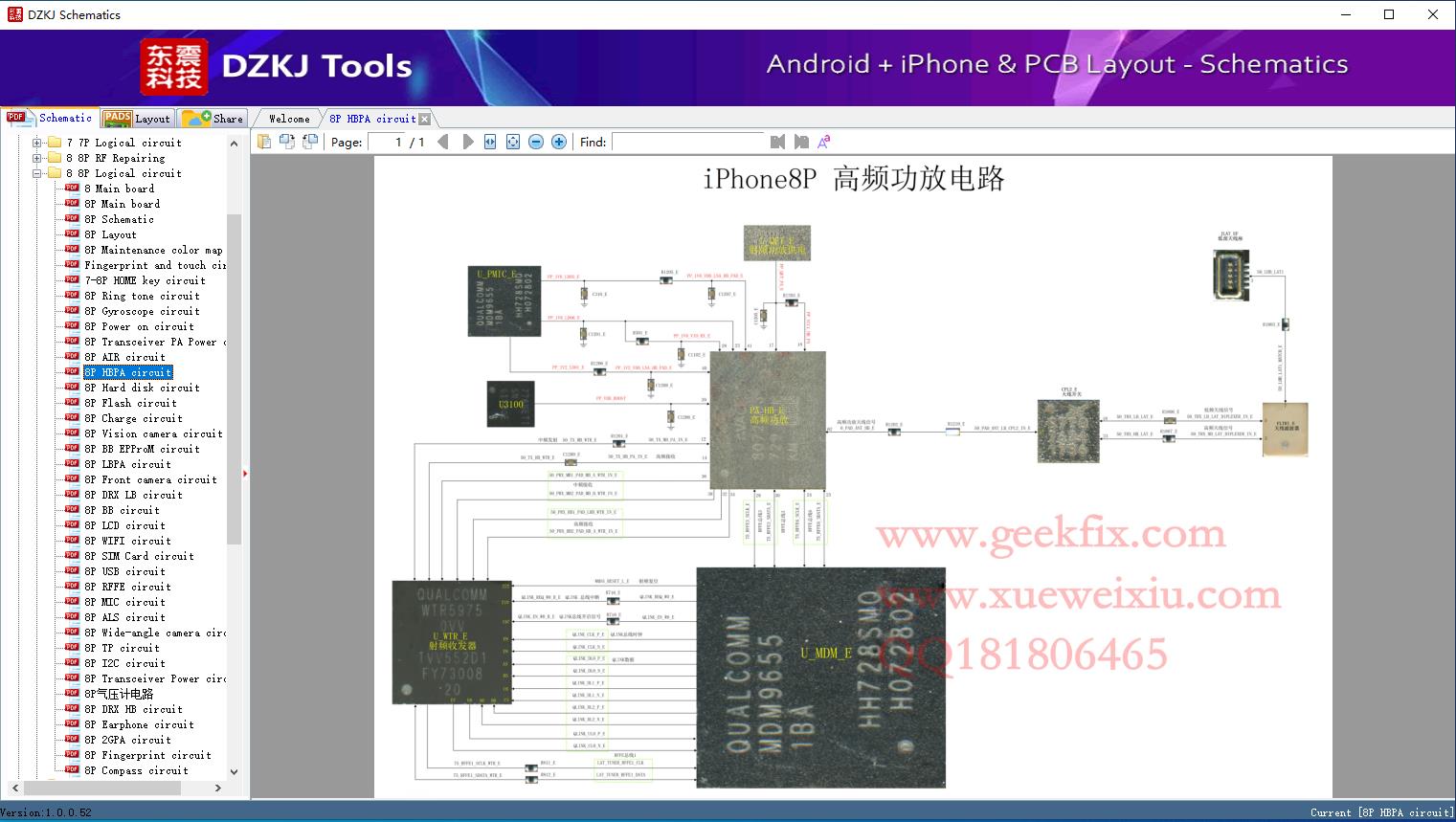Select the 8P HBPA circuit document tab
The image size is (1456, 822).
[372, 119]
